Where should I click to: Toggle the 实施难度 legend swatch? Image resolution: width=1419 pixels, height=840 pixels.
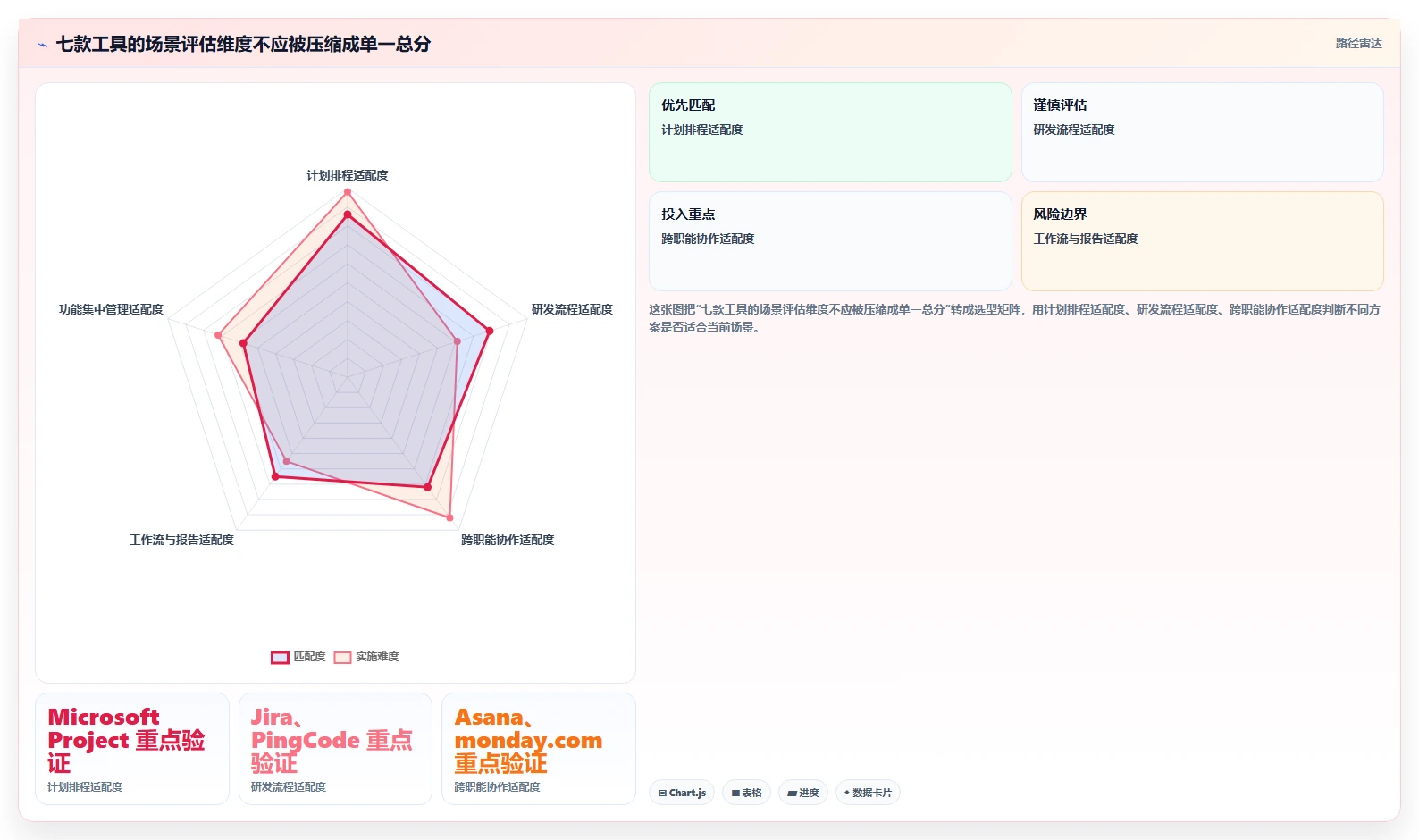point(342,657)
